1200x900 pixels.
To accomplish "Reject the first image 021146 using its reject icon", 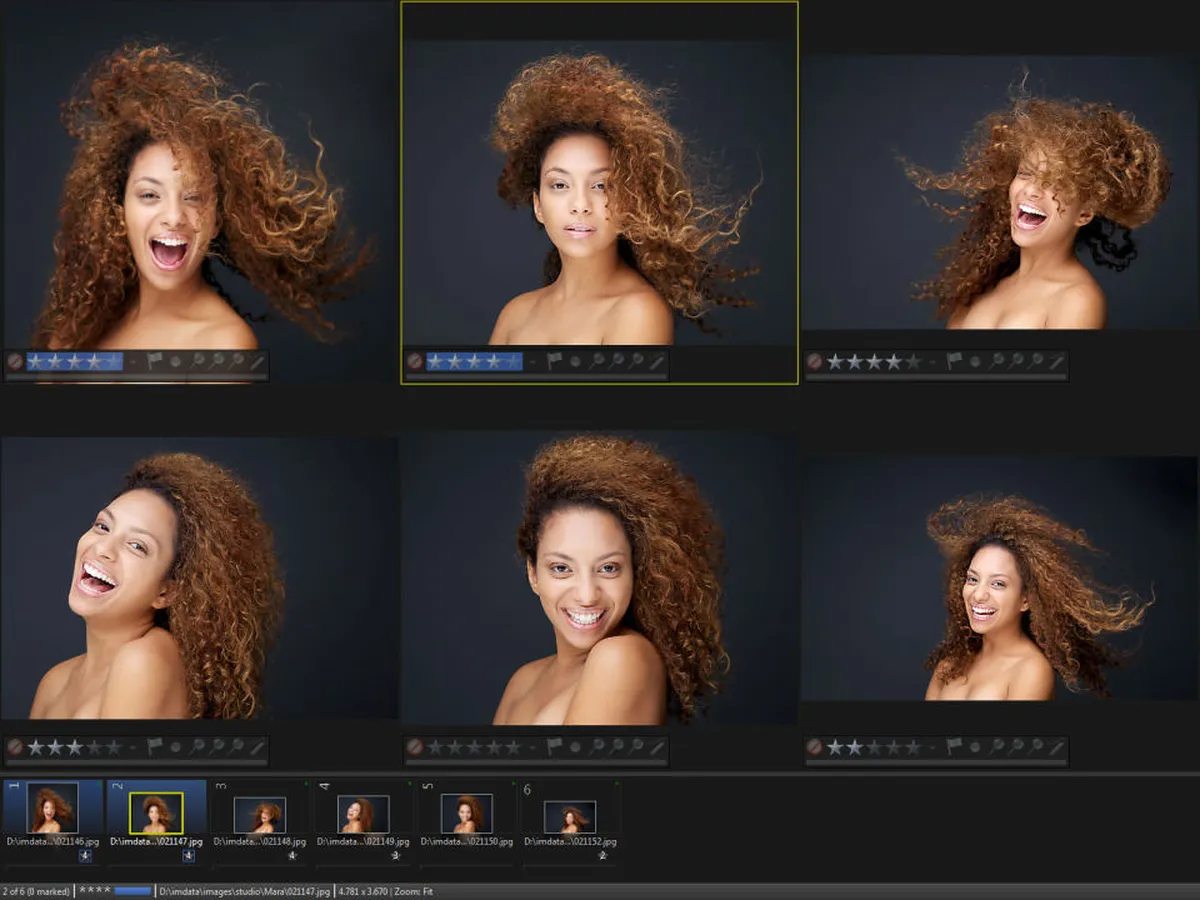I will [x=15, y=361].
